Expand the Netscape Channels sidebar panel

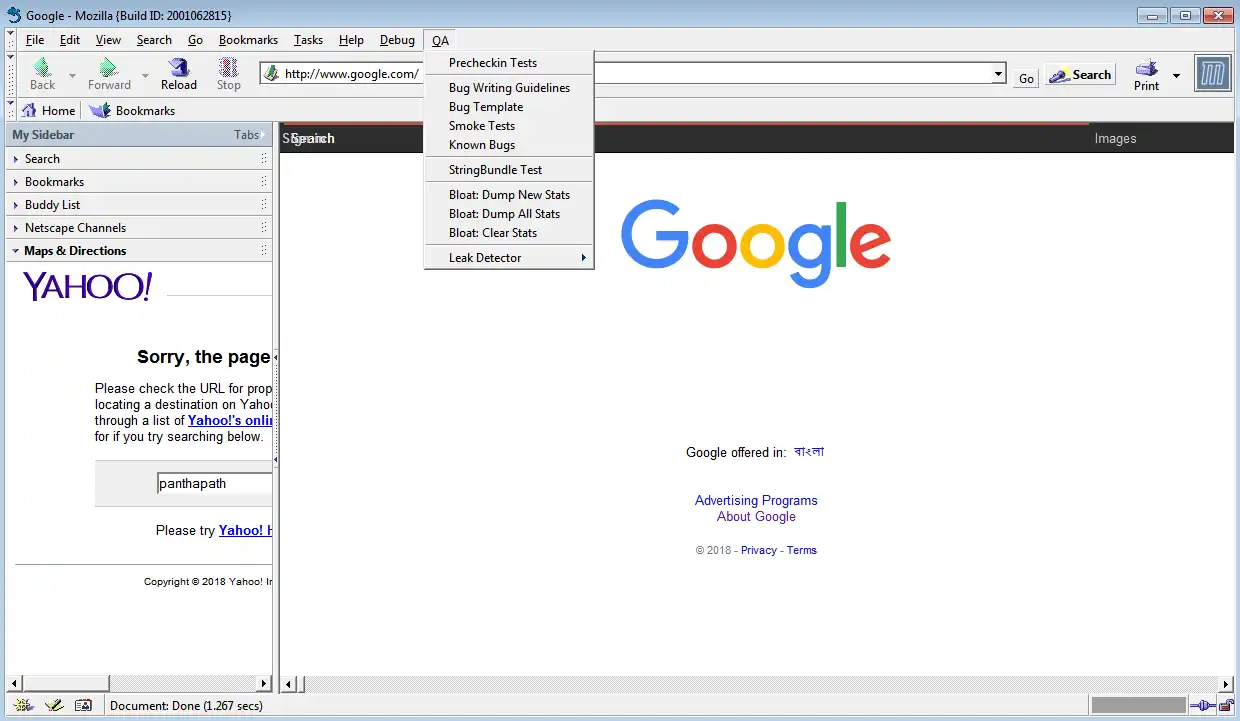click(x=138, y=228)
